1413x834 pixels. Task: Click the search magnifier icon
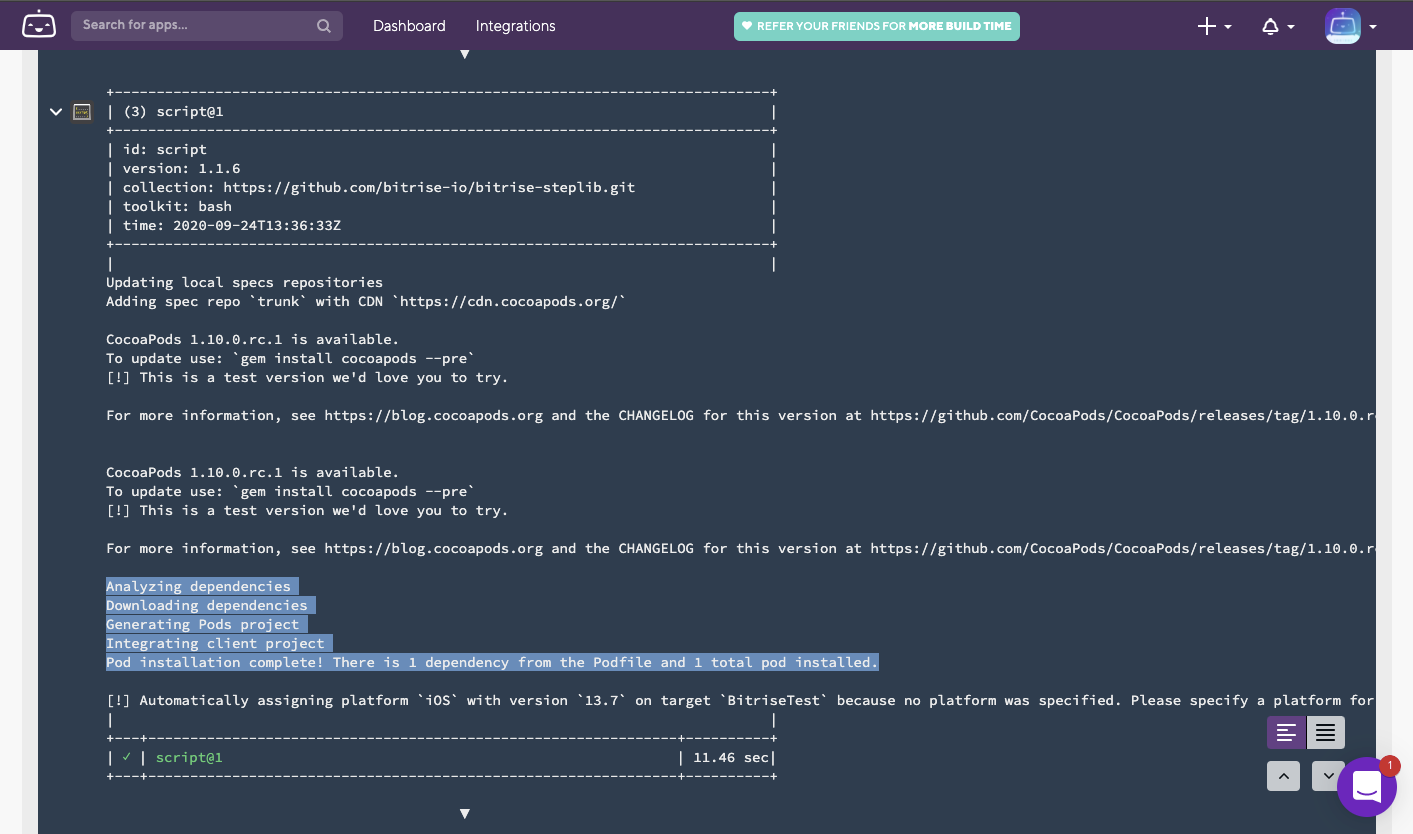324,26
